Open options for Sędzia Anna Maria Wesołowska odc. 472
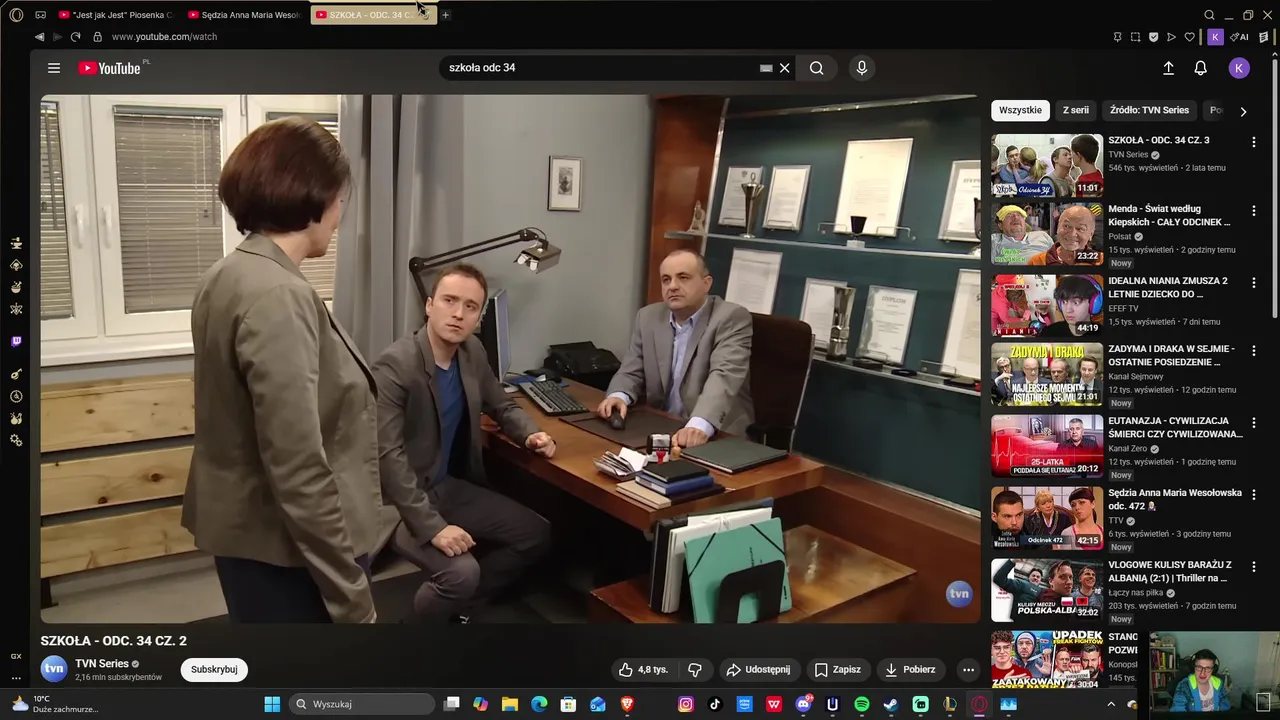Screen dimensions: 1280x720 1253,495
